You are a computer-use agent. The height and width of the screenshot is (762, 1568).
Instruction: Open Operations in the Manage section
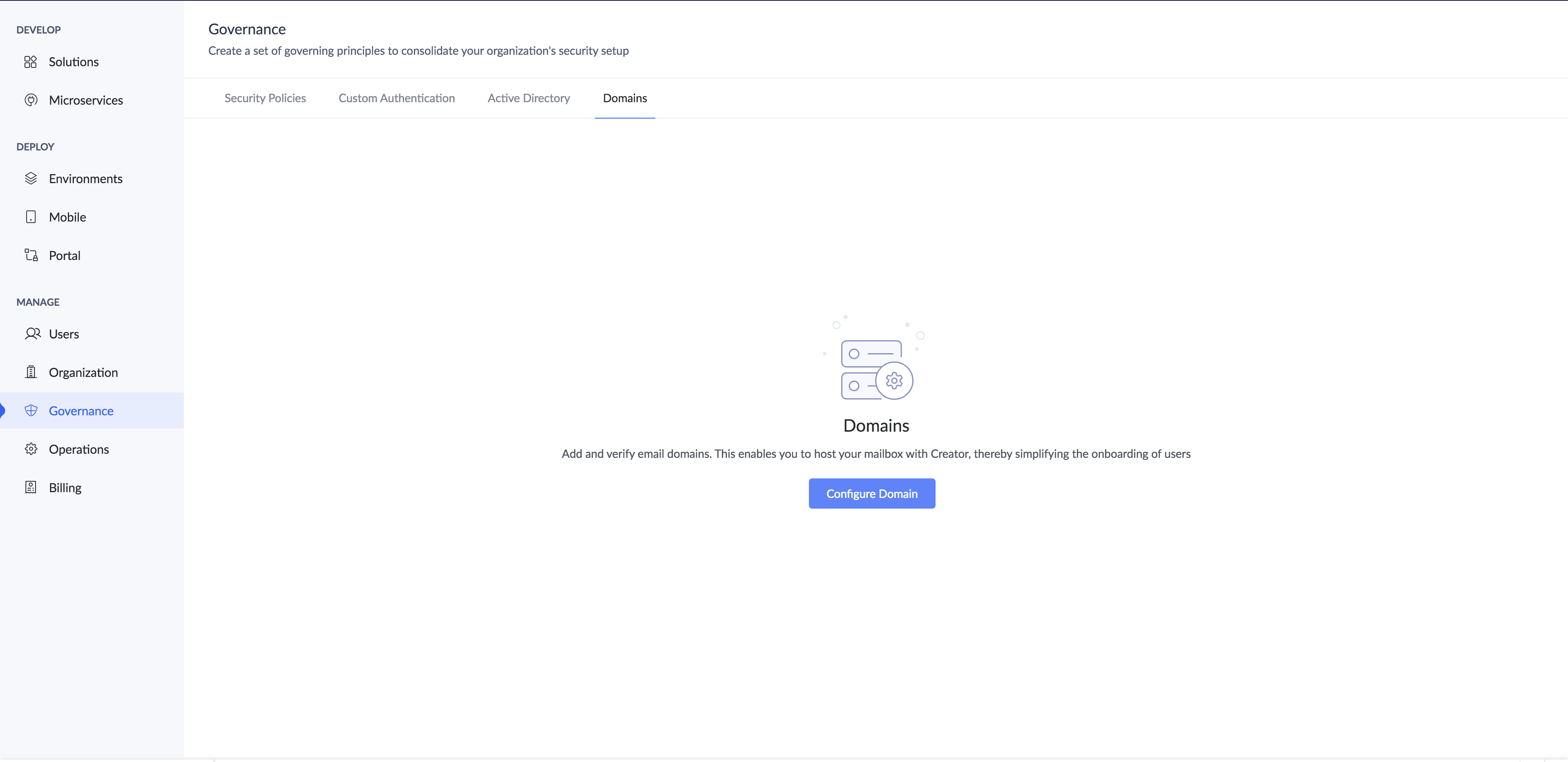click(x=78, y=450)
